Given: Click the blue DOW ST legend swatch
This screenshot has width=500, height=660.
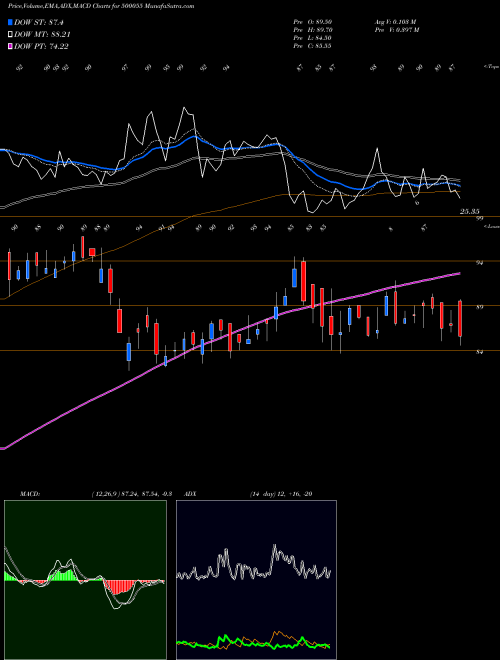Looking at the screenshot, I should [x=10, y=22].
